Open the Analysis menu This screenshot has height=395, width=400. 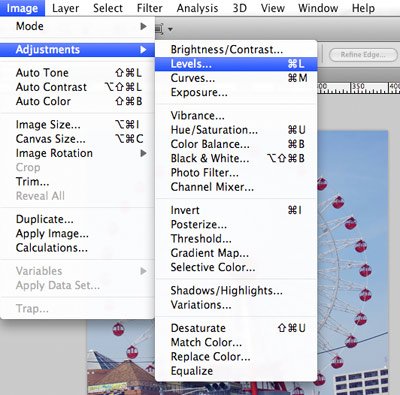197,8
